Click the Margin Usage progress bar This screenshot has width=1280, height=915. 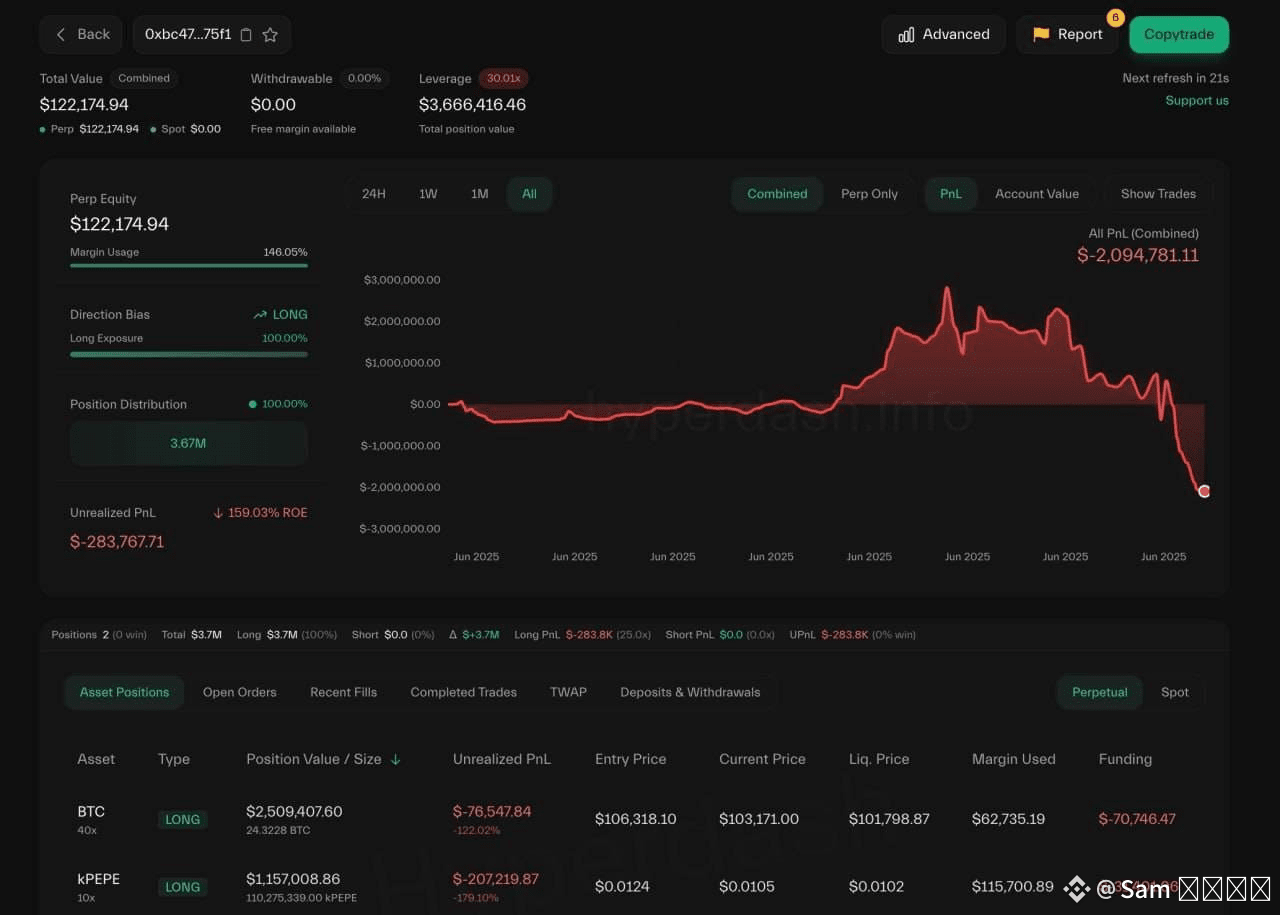(x=189, y=266)
